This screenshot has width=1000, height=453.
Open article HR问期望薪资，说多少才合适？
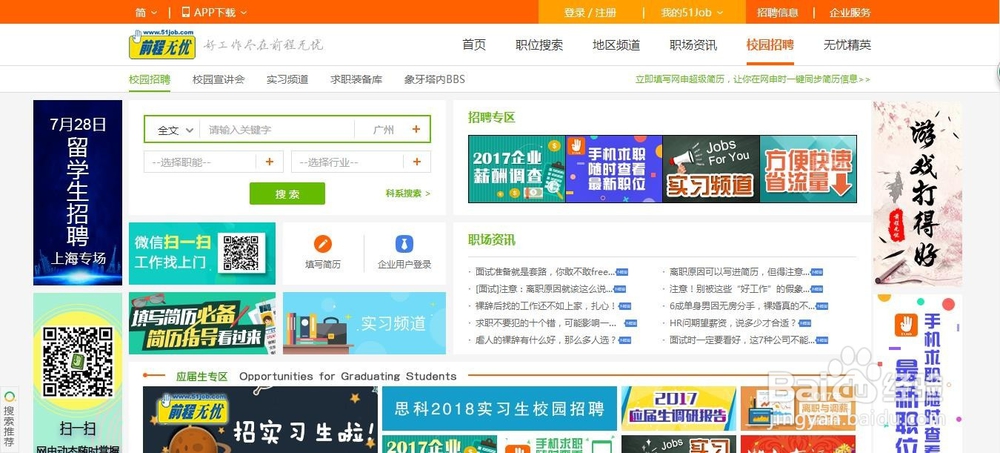pos(731,323)
